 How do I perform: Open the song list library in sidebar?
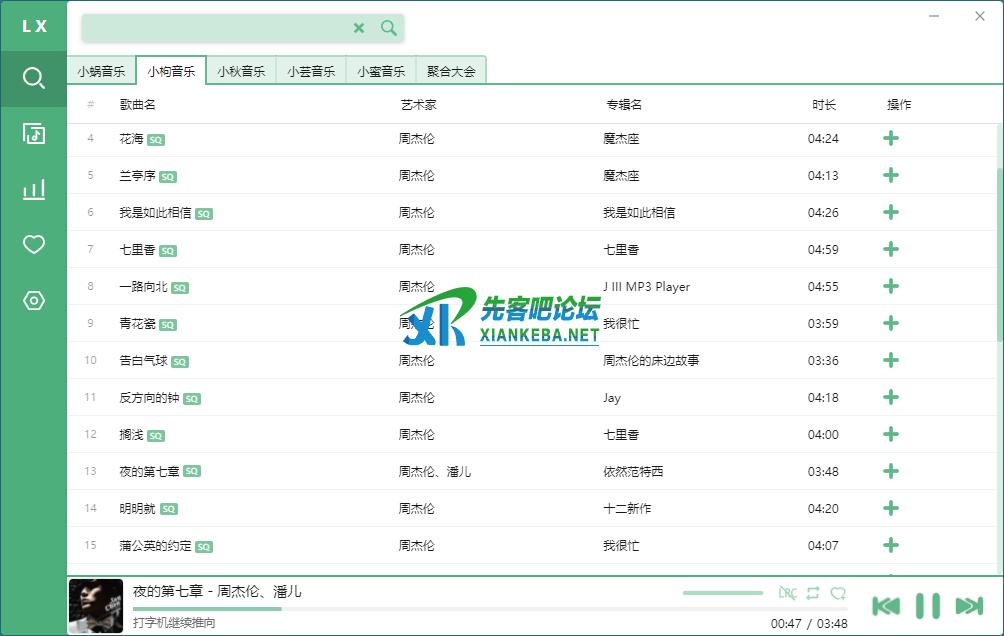pyautogui.click(x=34, y=133)
